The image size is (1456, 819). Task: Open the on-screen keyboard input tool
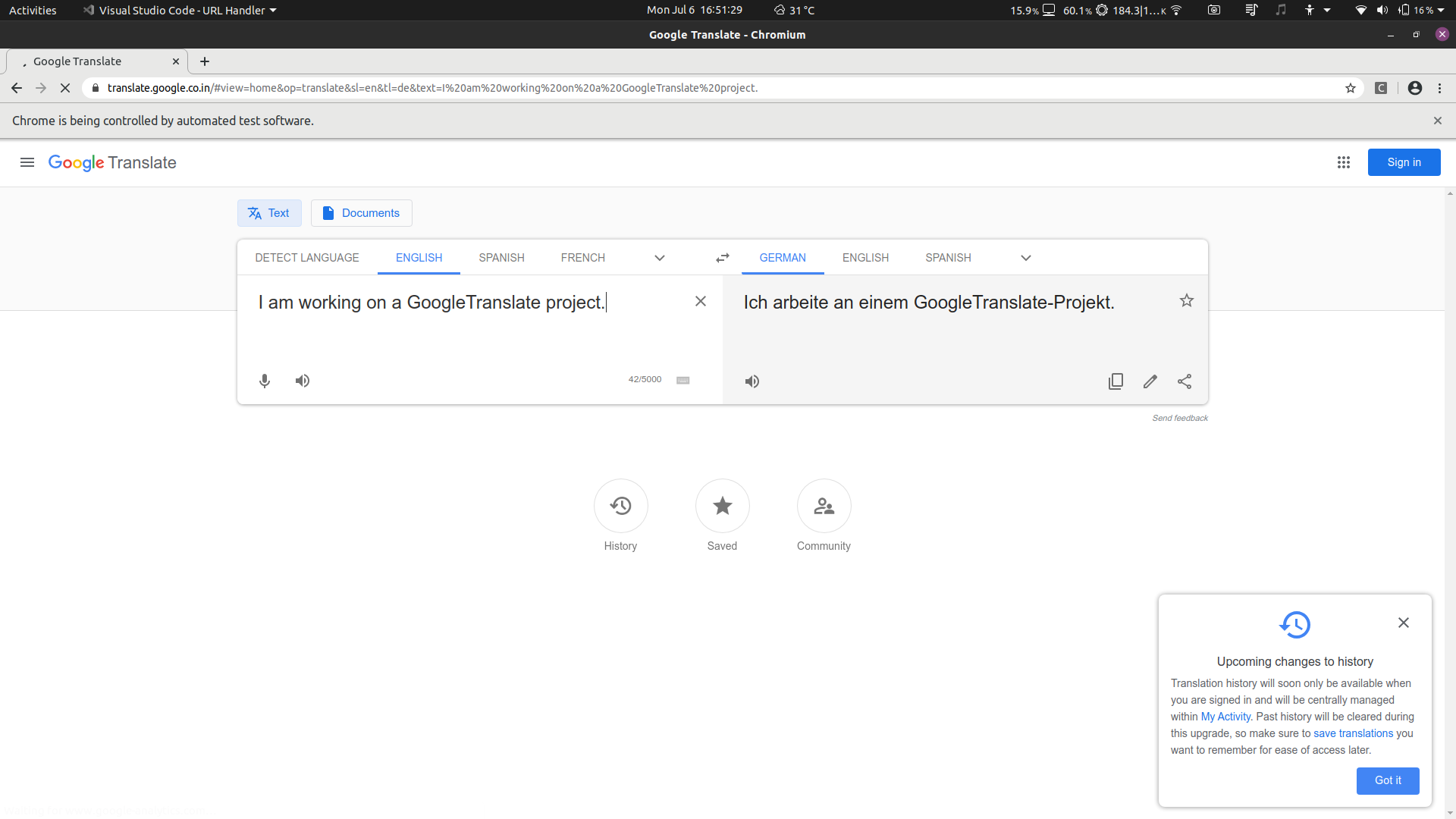click(x=683, y=380)
